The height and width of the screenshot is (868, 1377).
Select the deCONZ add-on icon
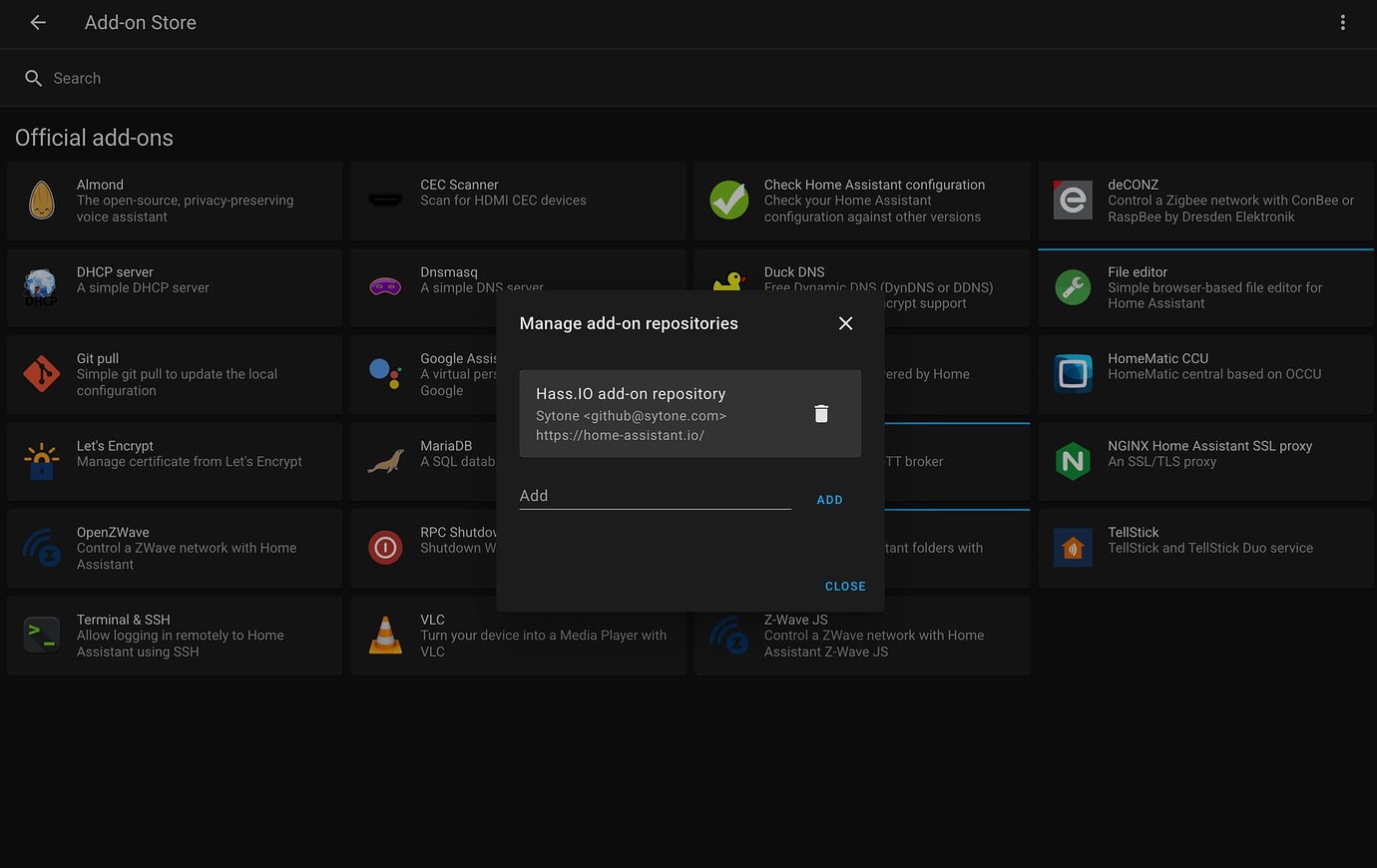coord(1073,201)
